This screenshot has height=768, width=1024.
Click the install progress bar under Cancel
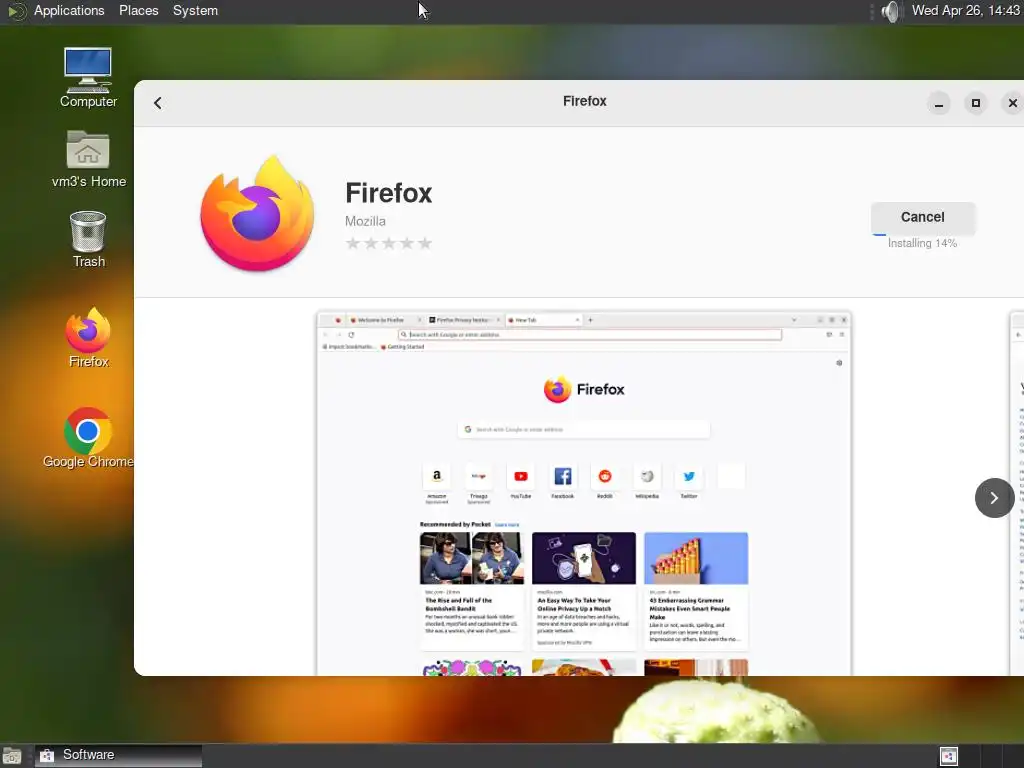(x=922, y=234)
